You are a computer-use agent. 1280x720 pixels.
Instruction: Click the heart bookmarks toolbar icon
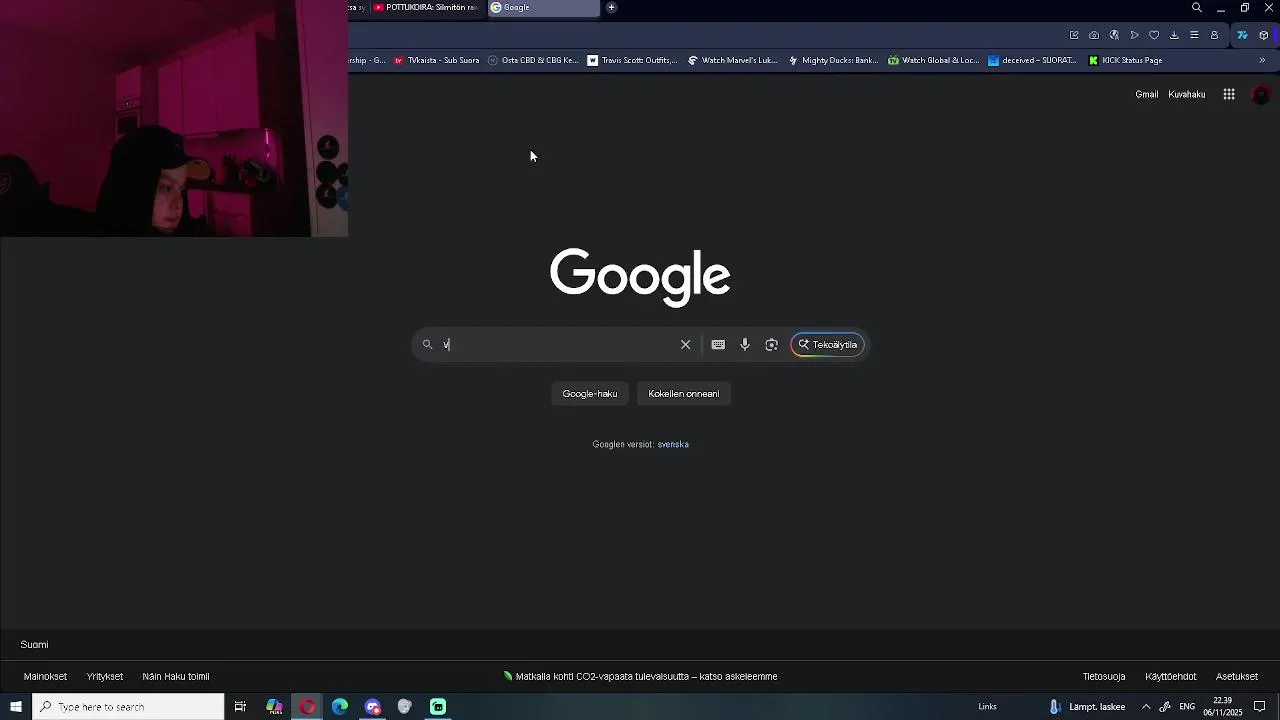point(1154,35)
